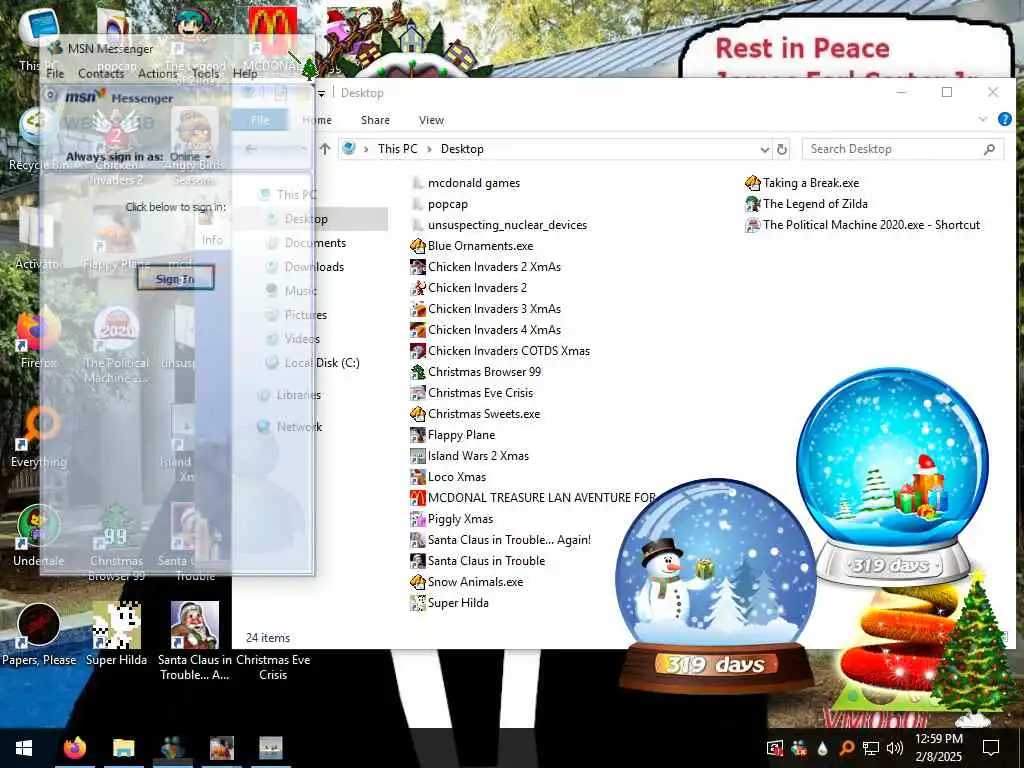This screenshot has height=768, width=1024.
Task: Select The Legend of Zilda file
Action: tap(807, 204)
